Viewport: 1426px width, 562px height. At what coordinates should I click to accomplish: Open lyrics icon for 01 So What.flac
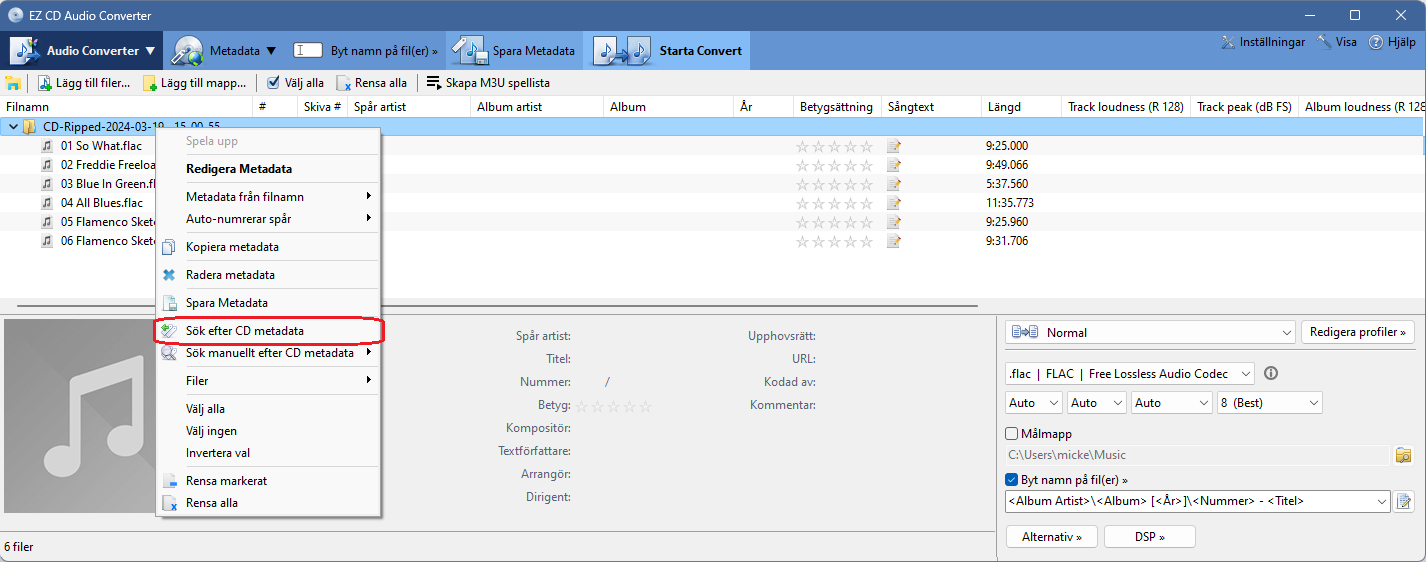click(894, 146)
